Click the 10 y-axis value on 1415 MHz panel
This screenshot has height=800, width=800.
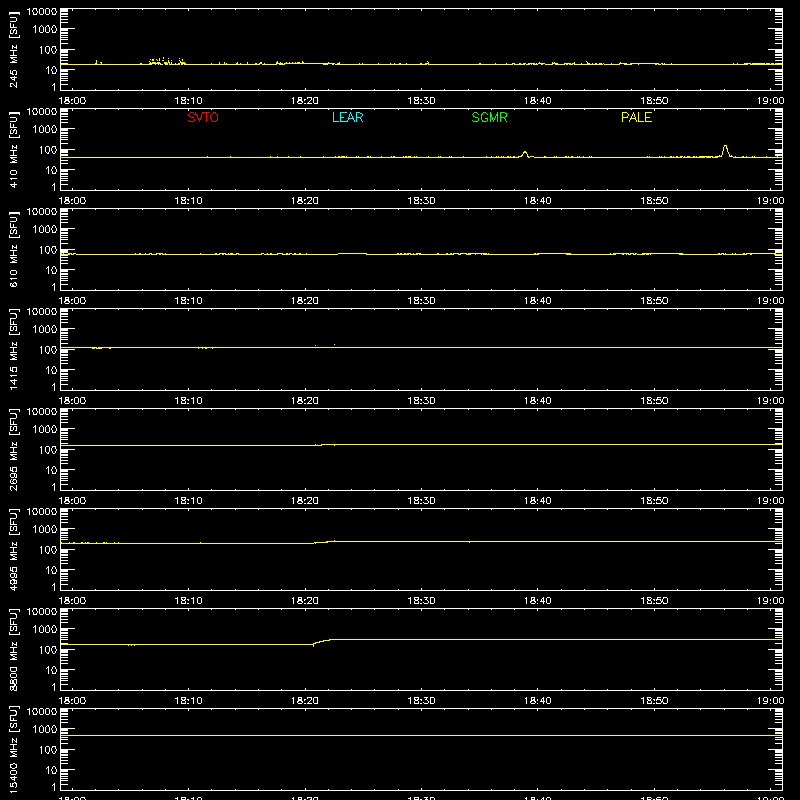[x=51, y=370]
